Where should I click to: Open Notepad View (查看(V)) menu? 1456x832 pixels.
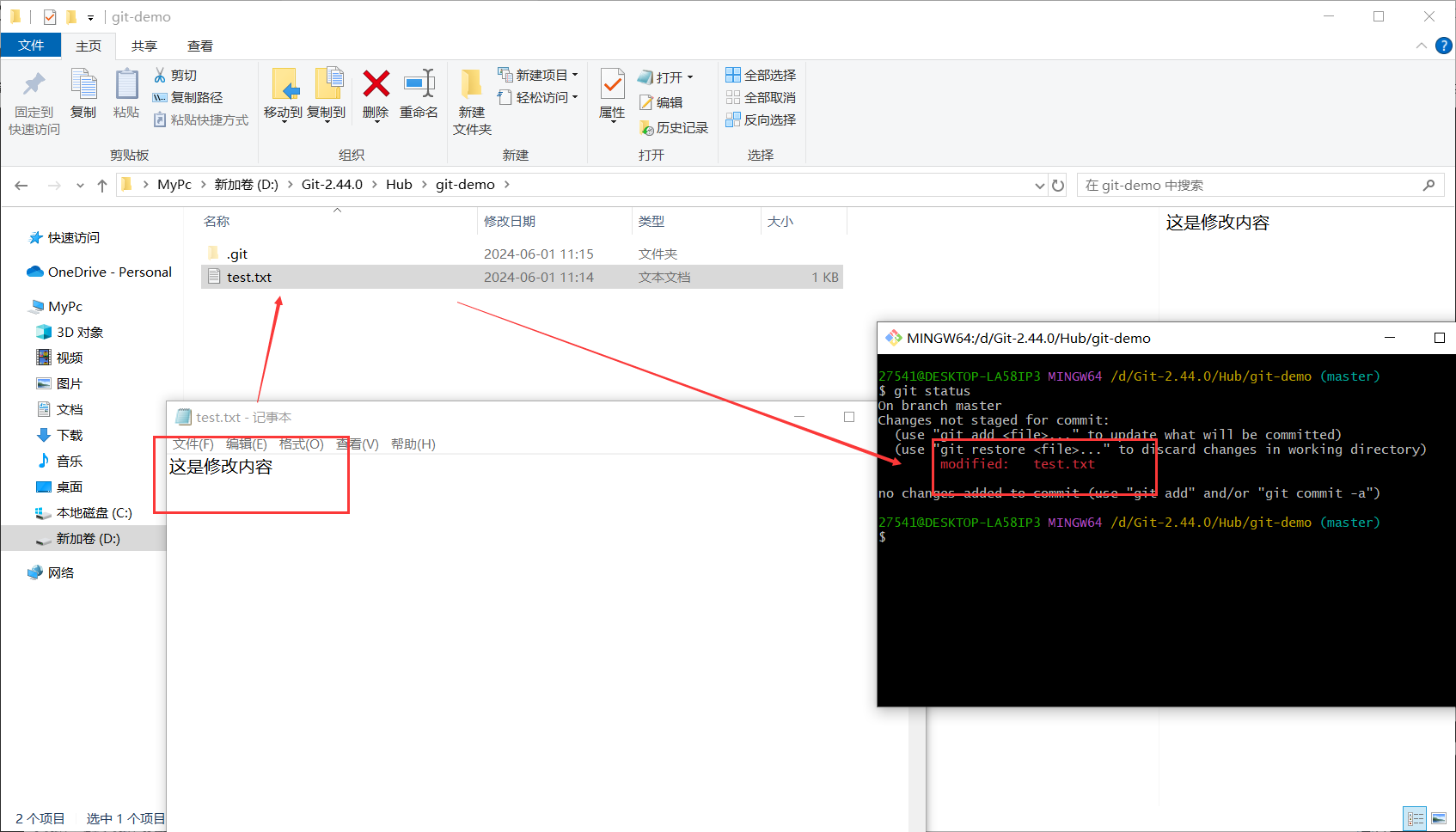[x=358, y=444]
